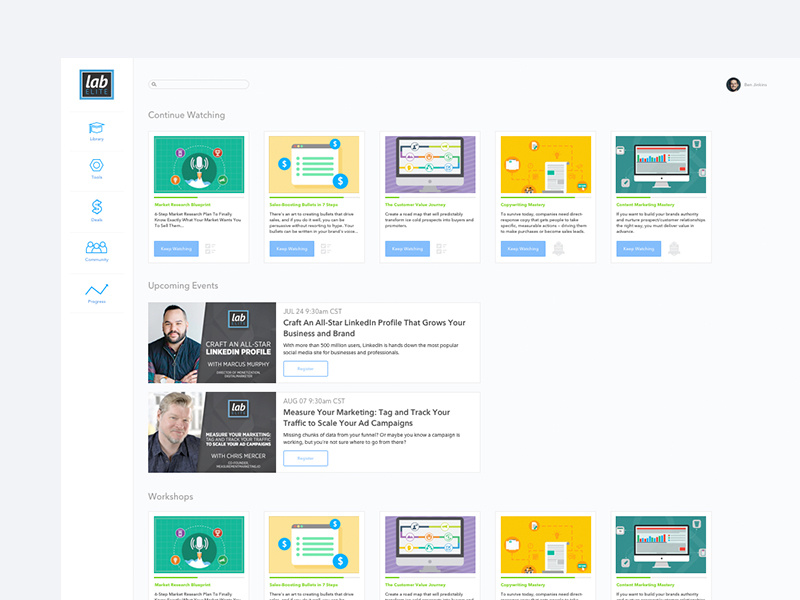Click in the search input field
The height and width of the screenshot is (600, 800).
198,84
